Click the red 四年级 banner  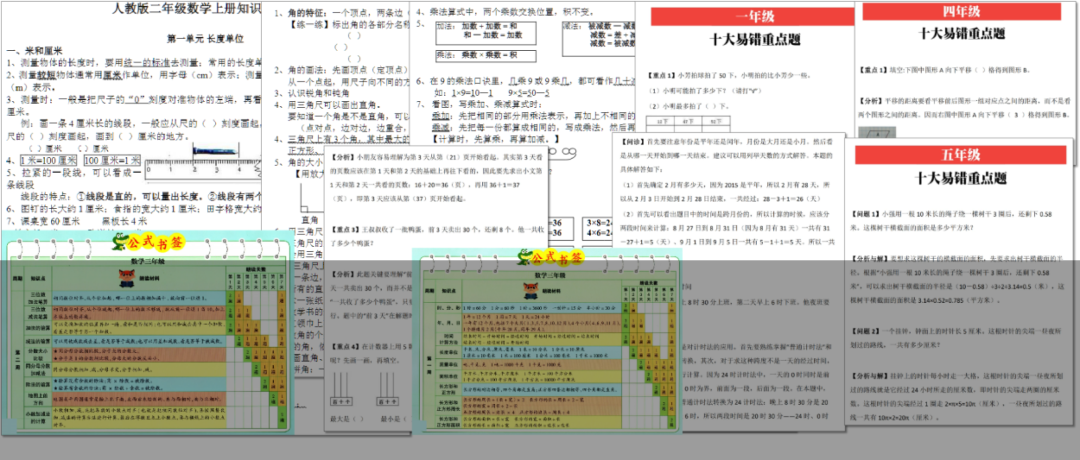(x=963, y=11)
